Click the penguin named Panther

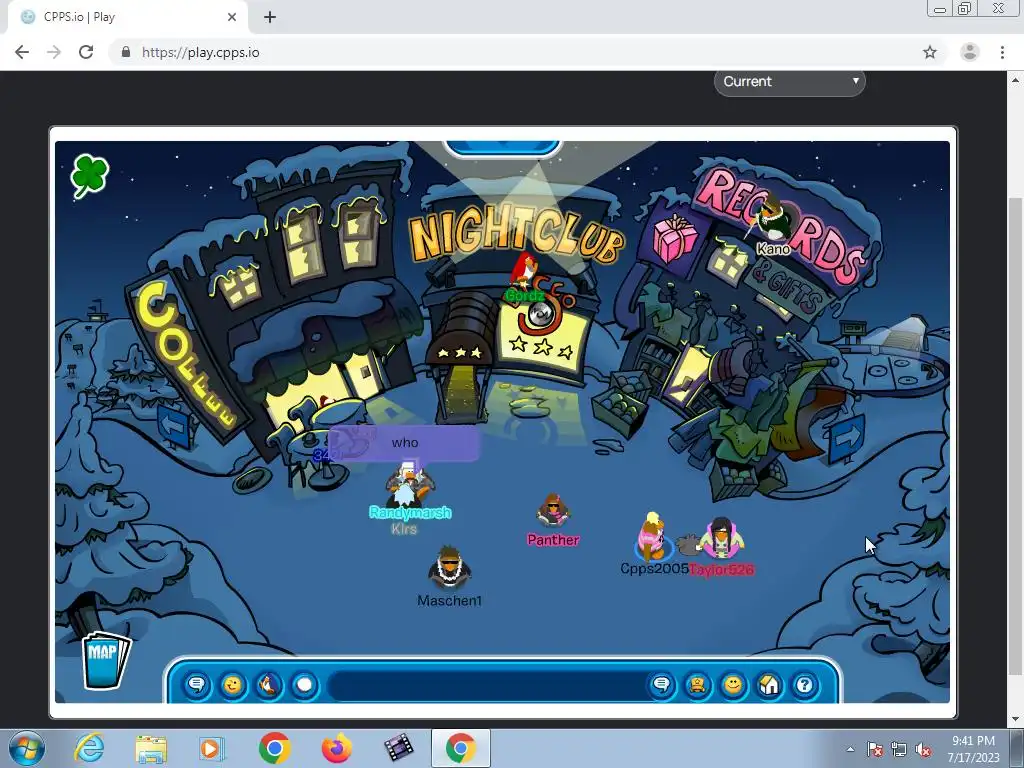click(553, 511)
